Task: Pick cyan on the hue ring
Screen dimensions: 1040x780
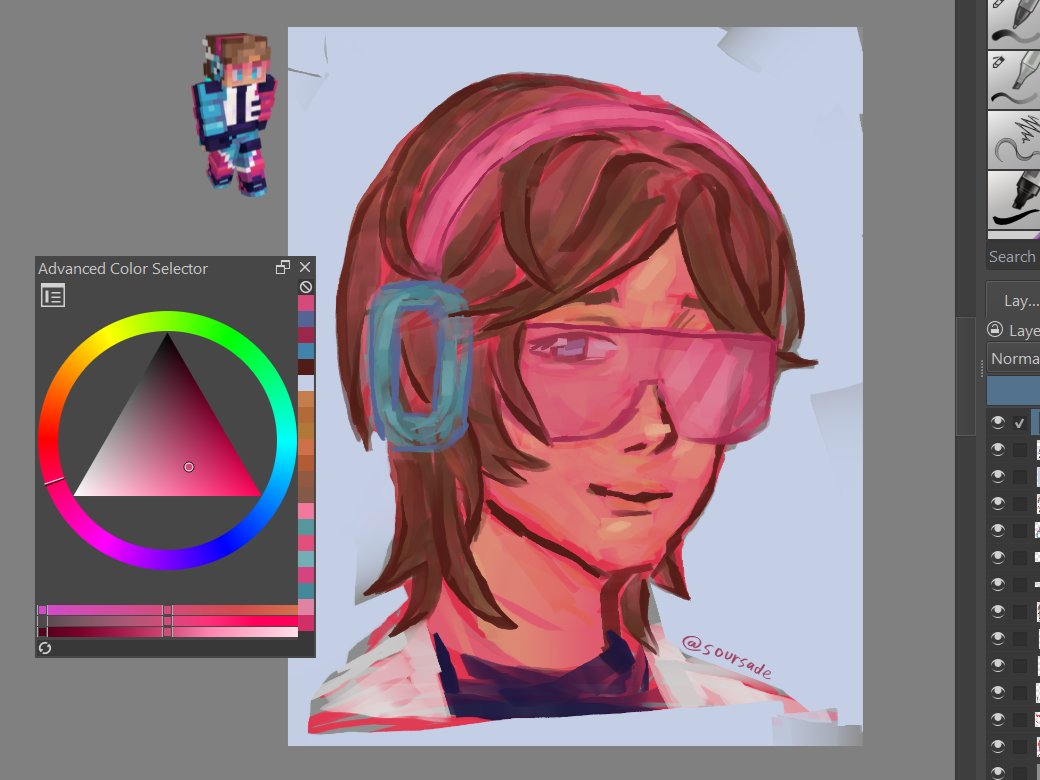Action: pyautogui.click(x=285, y=440)
